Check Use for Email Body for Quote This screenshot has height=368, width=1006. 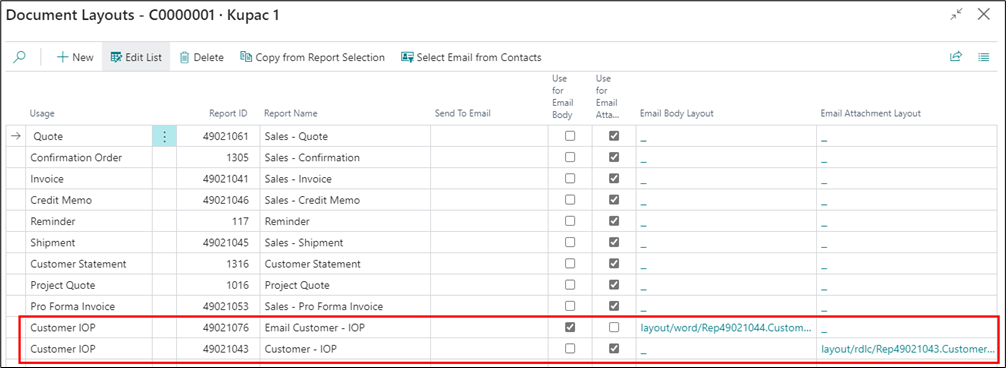(x=570, y=136)
